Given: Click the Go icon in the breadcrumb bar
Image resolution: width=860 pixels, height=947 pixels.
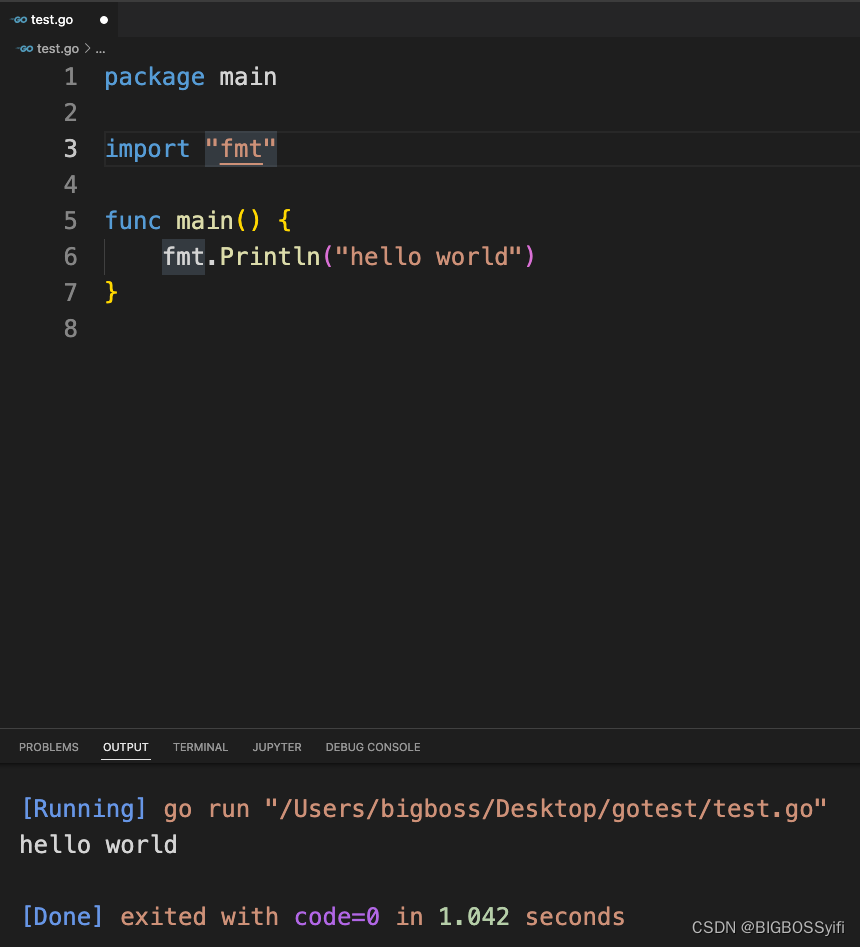Looking at the screenshot, I should point(24,48).
